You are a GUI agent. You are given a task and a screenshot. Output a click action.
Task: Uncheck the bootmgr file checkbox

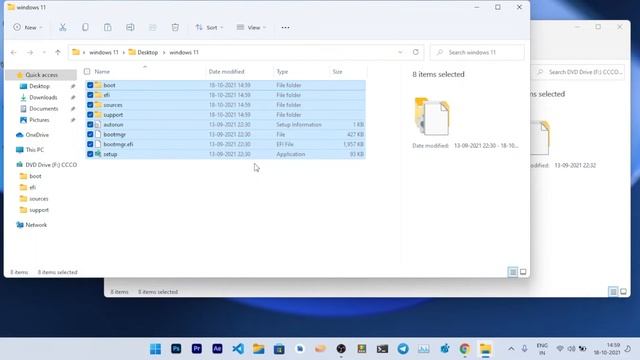(90, 134)
